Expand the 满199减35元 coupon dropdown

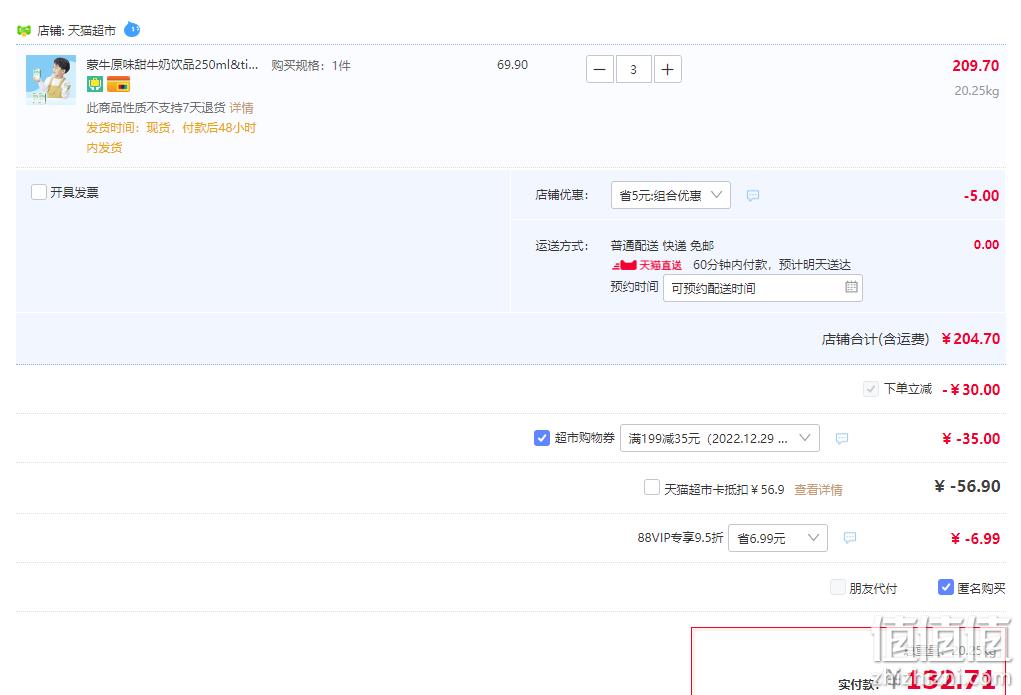tap(720, 438)
